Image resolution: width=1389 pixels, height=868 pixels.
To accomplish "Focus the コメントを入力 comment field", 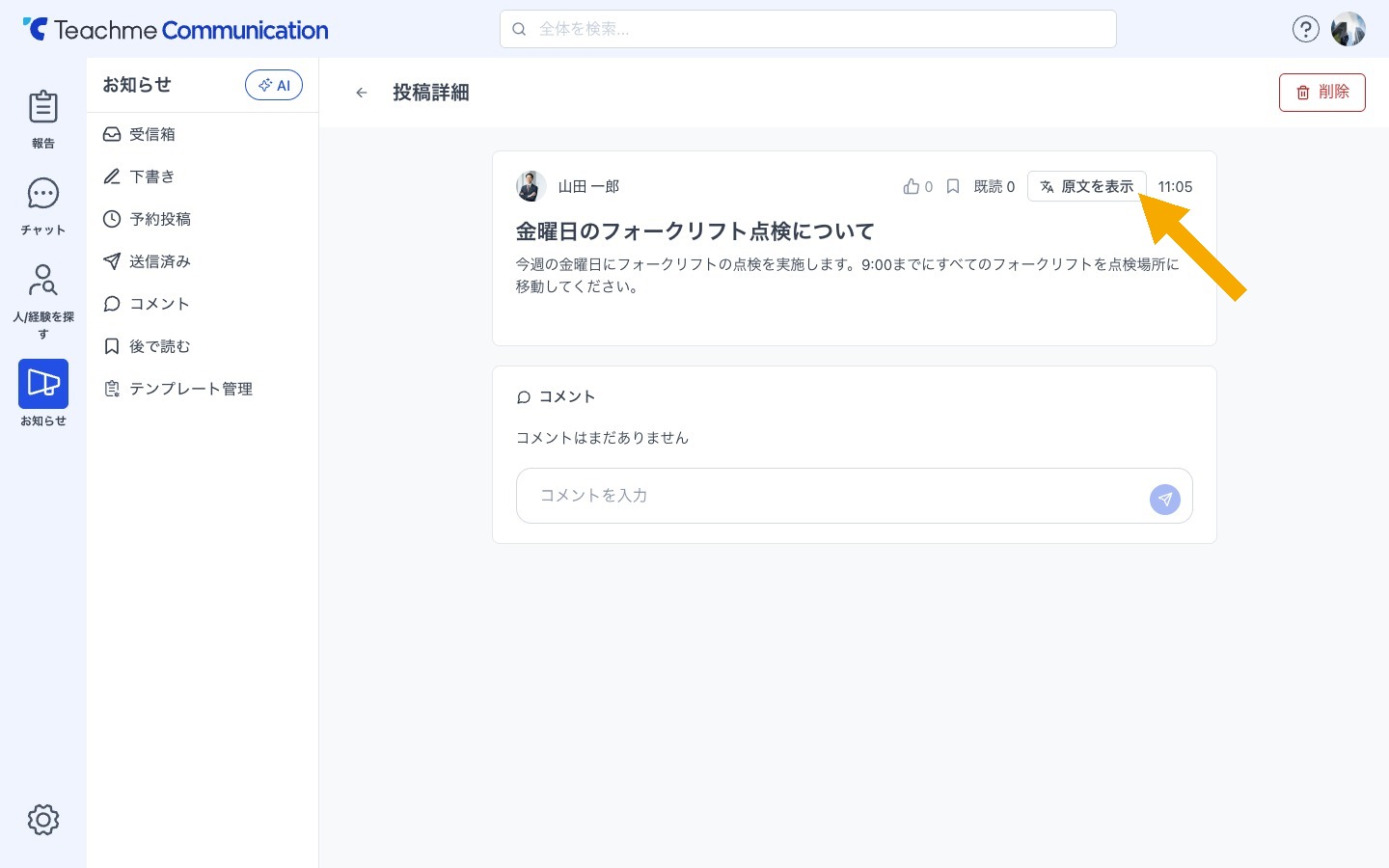I will coord(855,496).
